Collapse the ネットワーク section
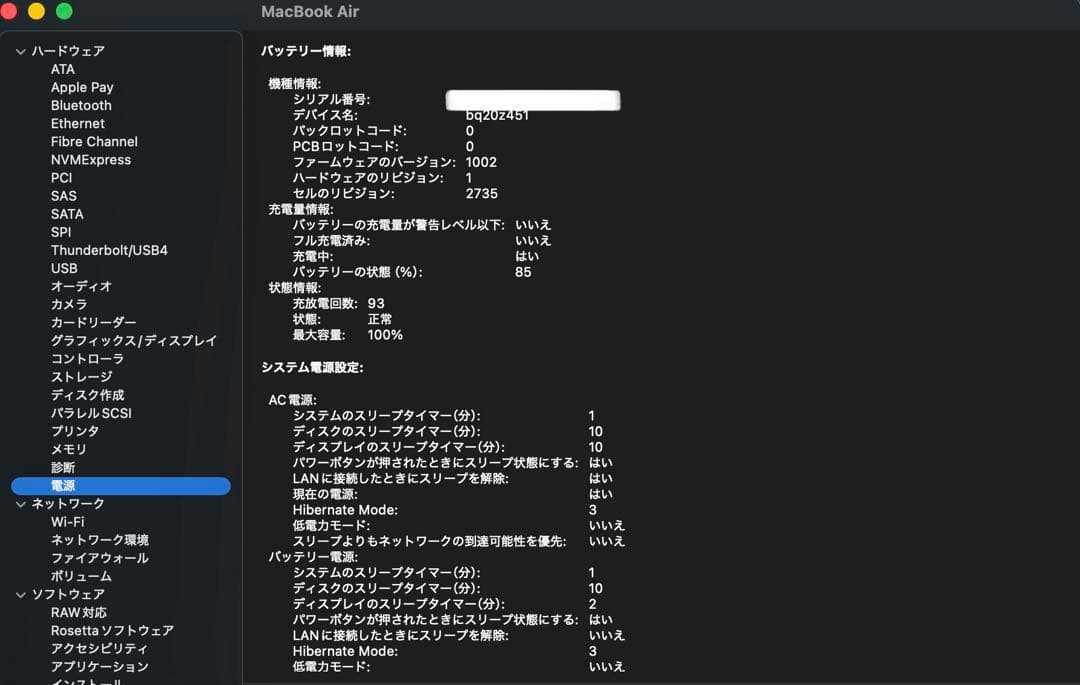 tap(20, 503)
